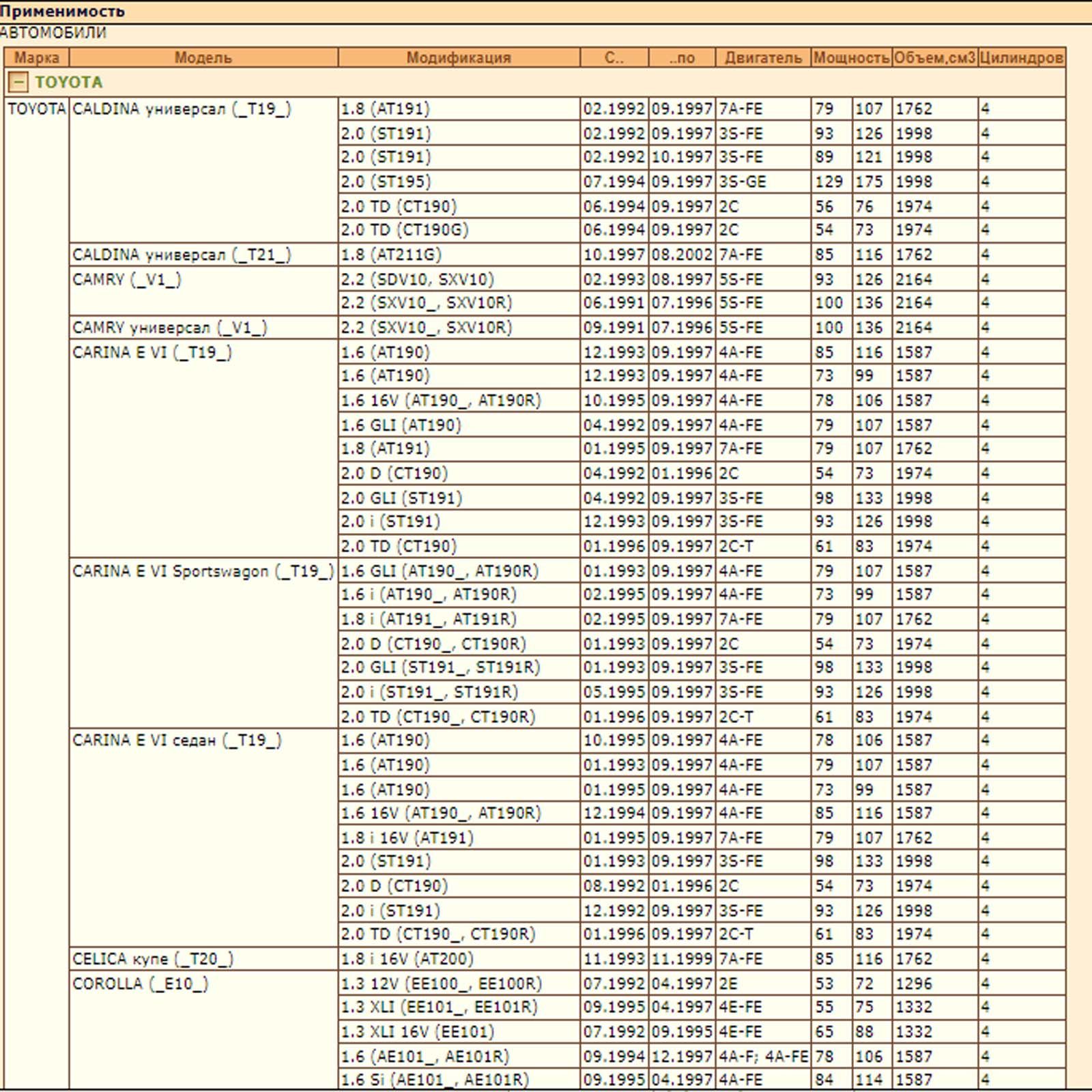Screen dimensions: 1092x1092
Task: Click end date 08.2002
Action: tap(682, 255)
